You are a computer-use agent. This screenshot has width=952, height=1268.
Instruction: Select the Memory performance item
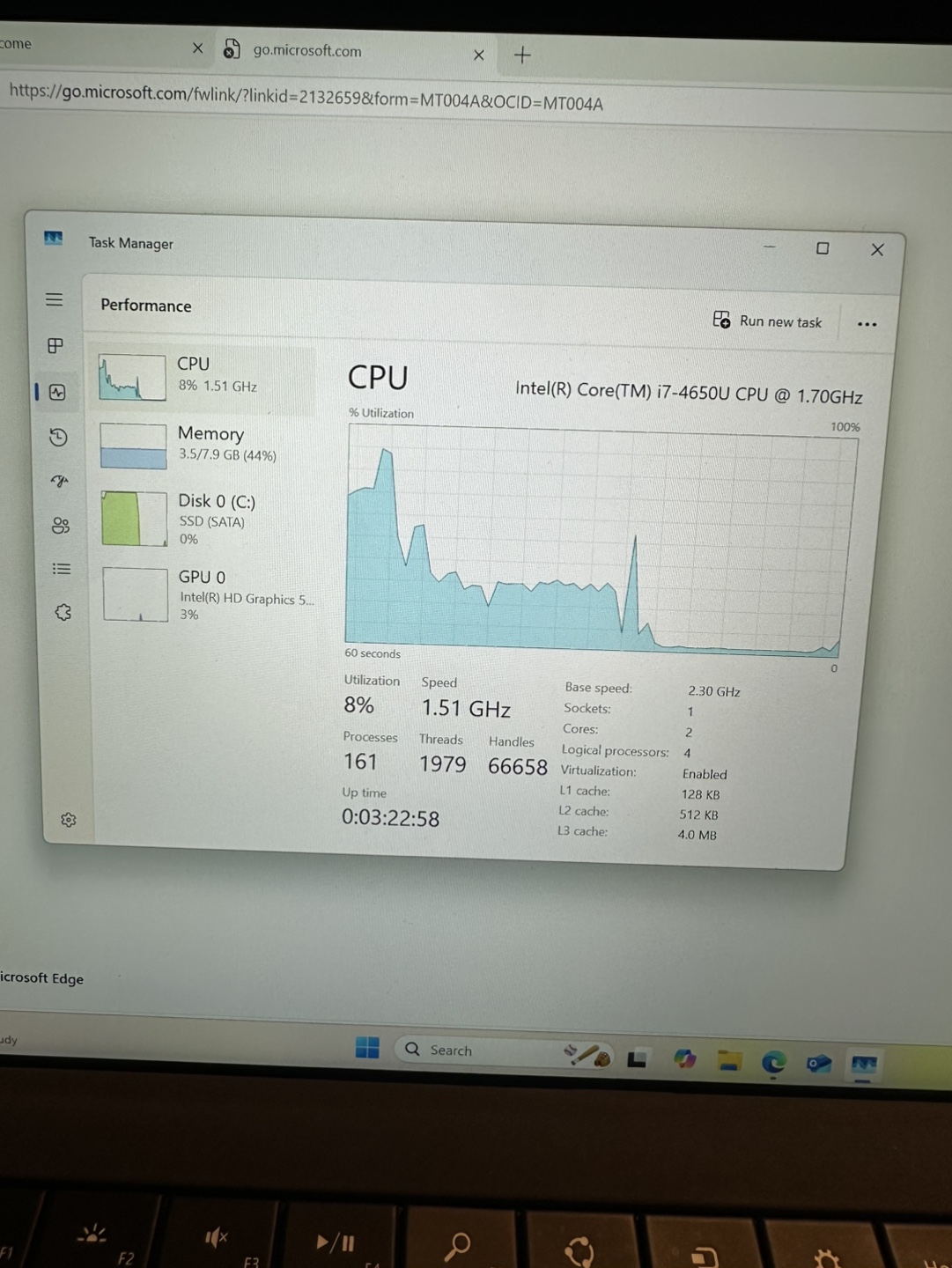pos(205,445)
